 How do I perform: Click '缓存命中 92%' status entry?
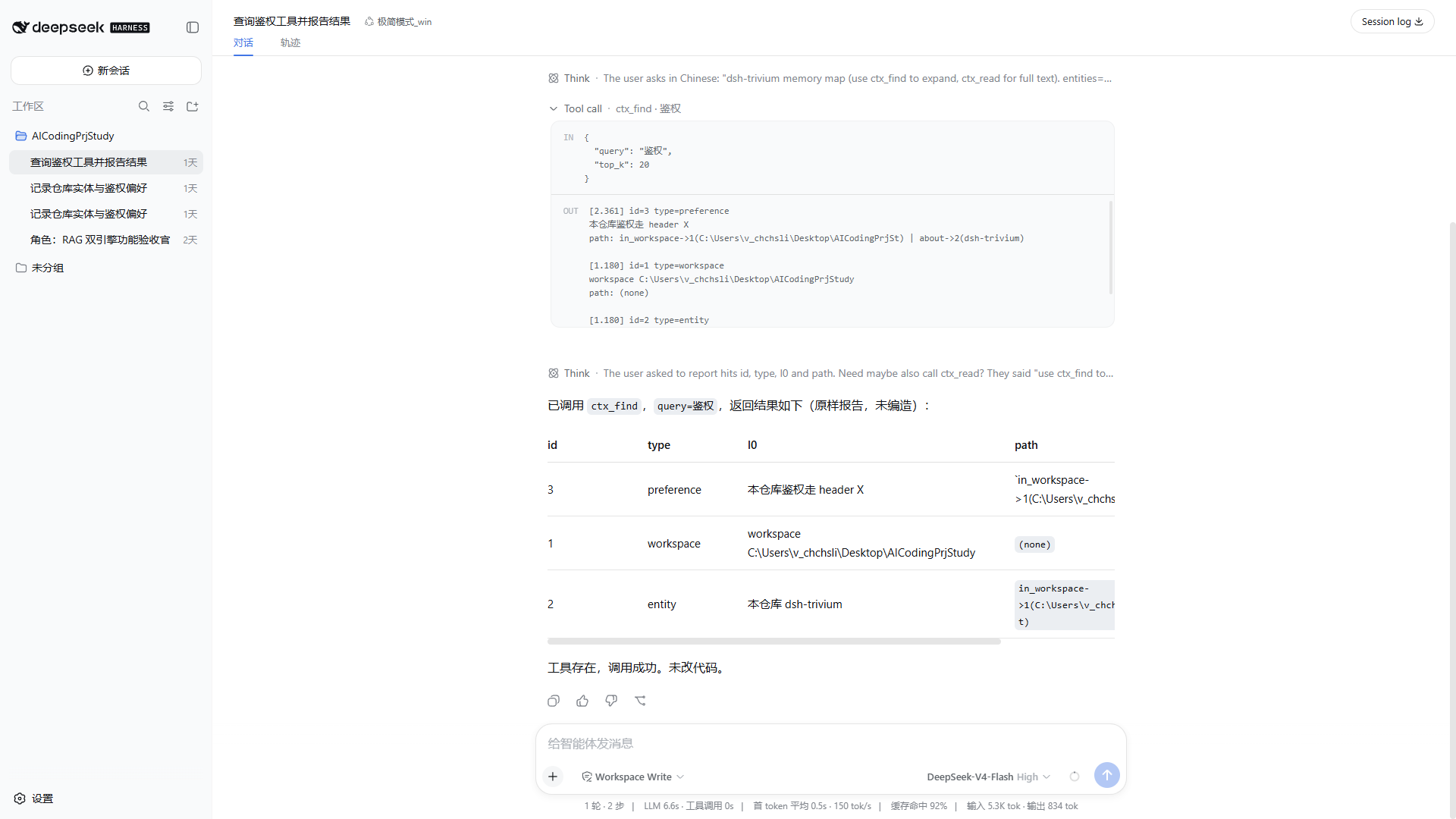(x=918, y=806)
